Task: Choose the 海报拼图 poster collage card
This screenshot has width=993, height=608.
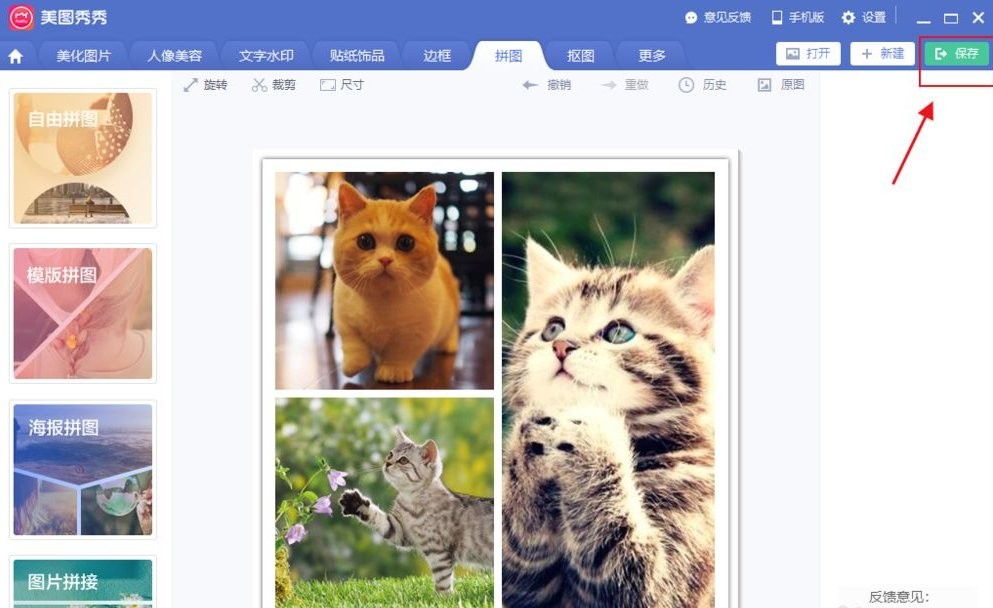Action: point(83,469)
